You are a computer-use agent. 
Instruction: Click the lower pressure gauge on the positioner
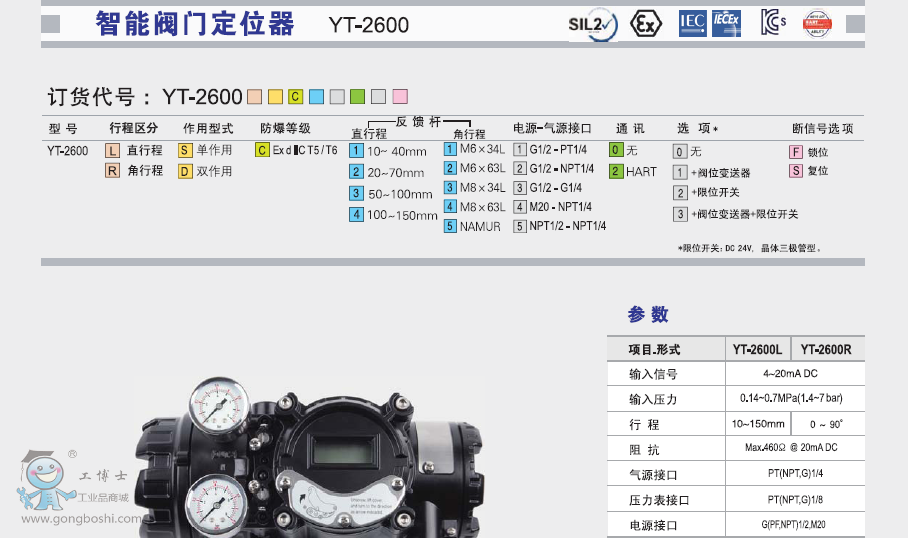[x=215, y=504]
